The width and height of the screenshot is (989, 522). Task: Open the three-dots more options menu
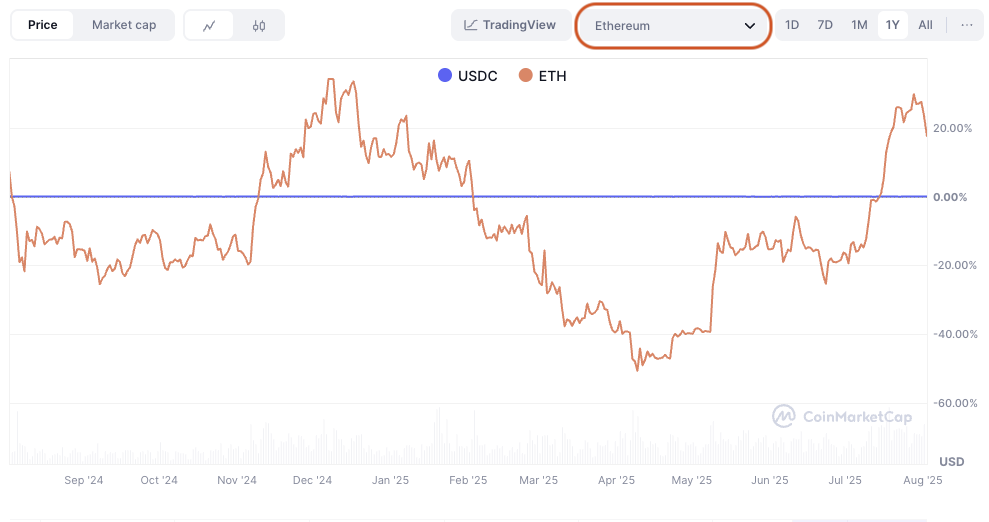coord(966,25)
